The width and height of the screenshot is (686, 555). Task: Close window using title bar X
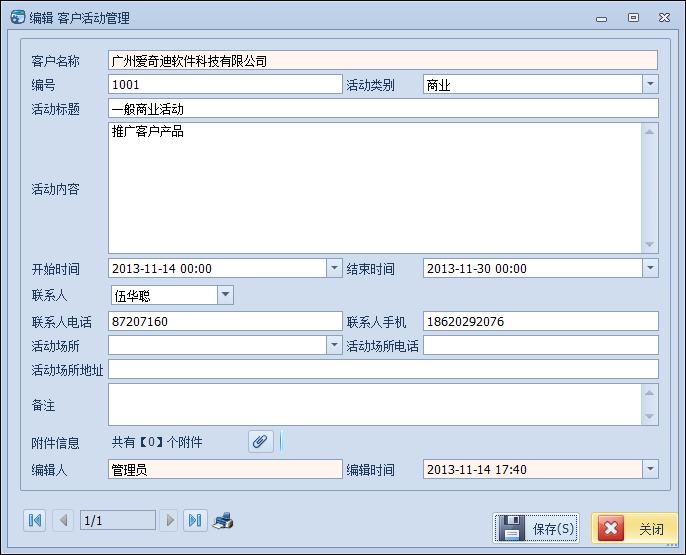(664, 17)
